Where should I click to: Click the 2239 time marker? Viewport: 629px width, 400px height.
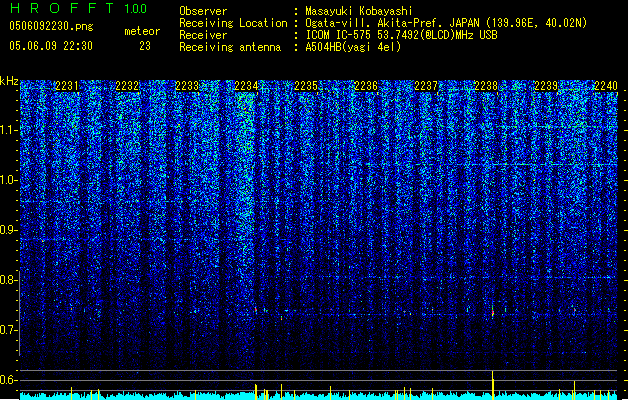(546, 86)
